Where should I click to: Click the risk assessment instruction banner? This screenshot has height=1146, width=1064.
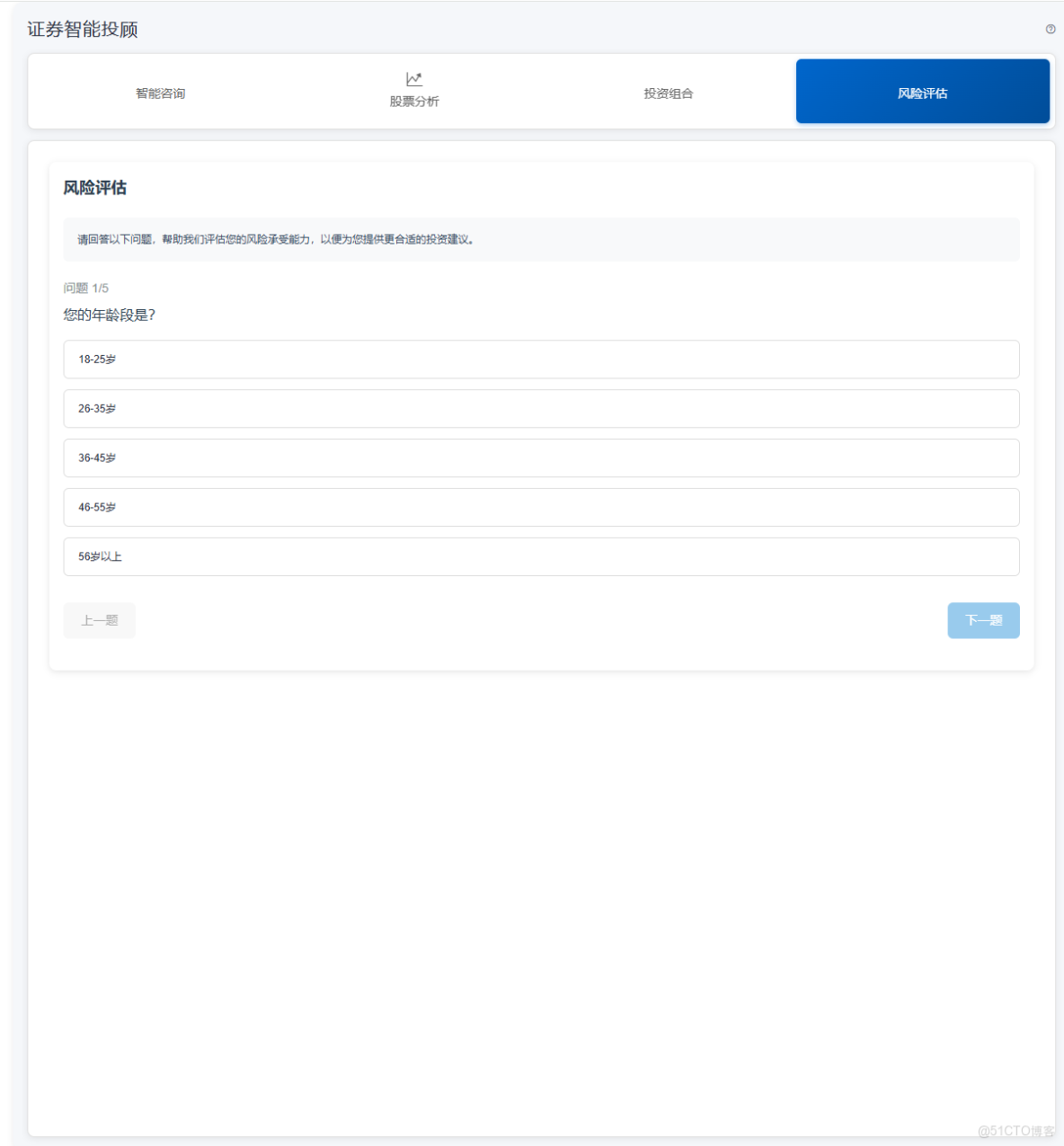click(x=541, y=239)
